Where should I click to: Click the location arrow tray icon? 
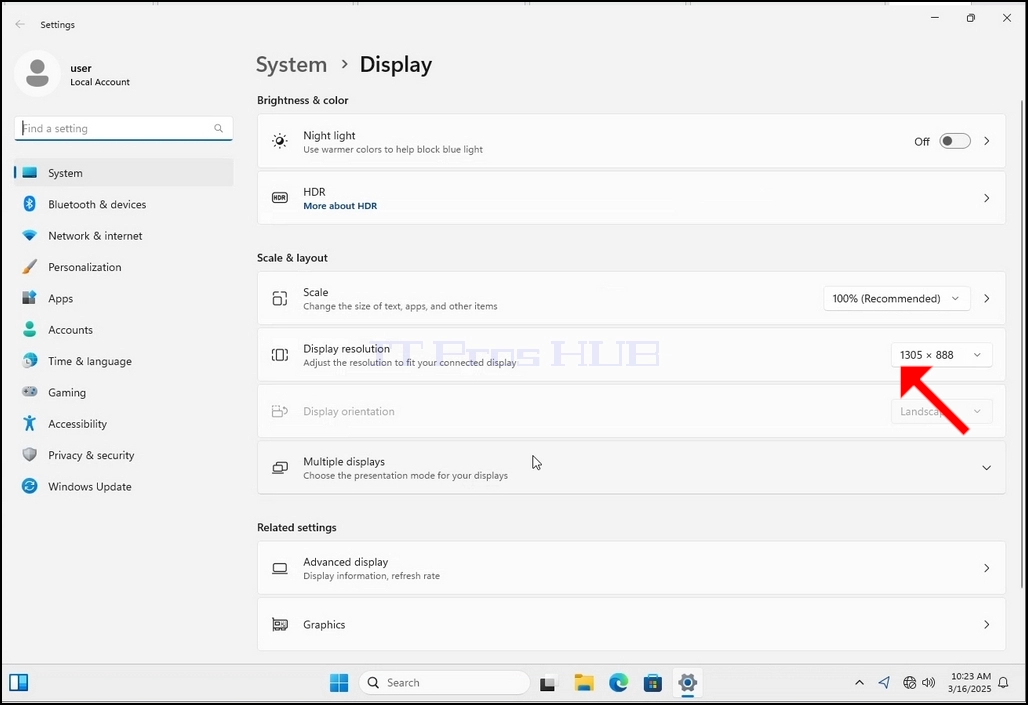tap(884, 683)
